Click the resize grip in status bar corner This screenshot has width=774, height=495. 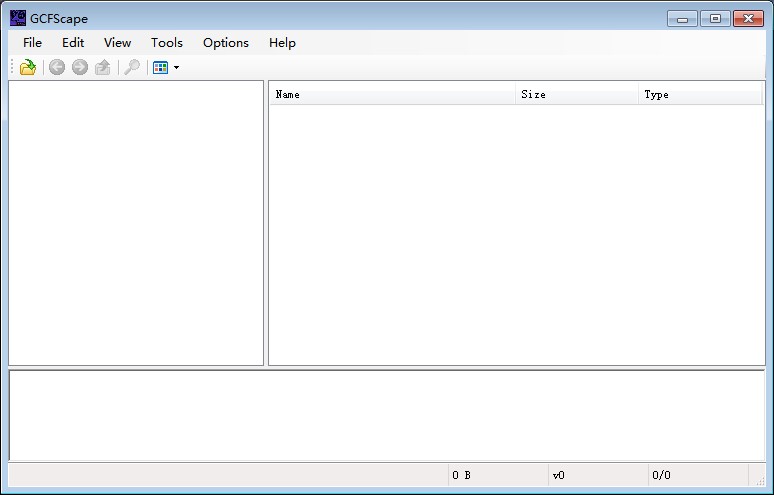click(760, 481)
